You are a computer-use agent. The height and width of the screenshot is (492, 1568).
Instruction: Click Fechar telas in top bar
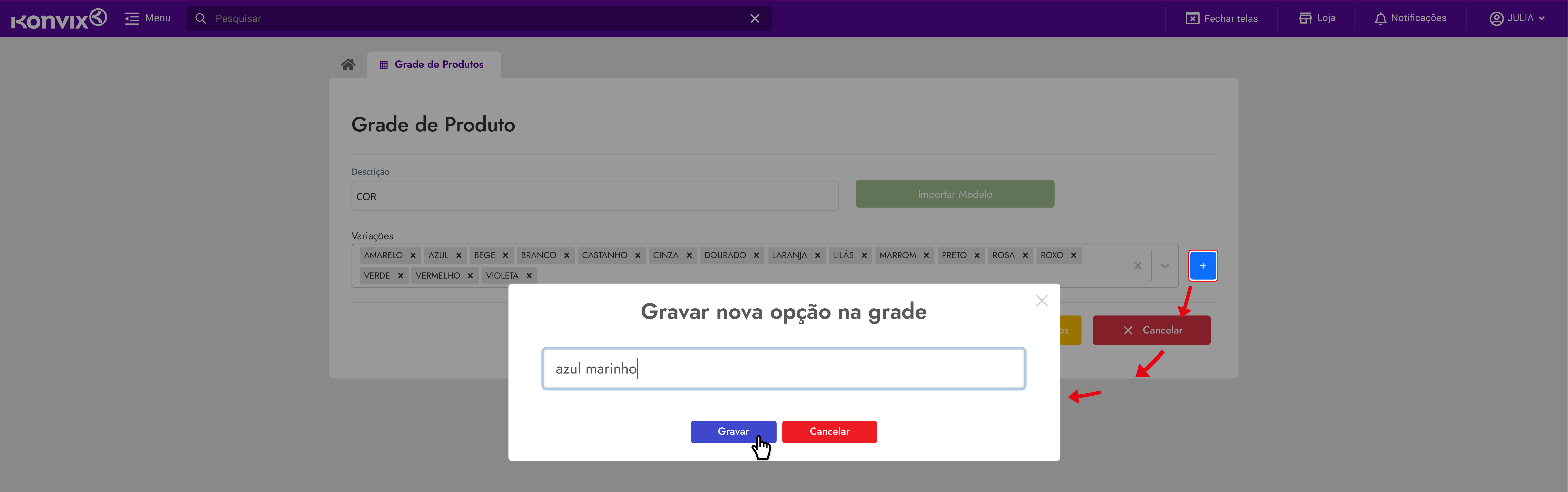[x=1222, y=18]
